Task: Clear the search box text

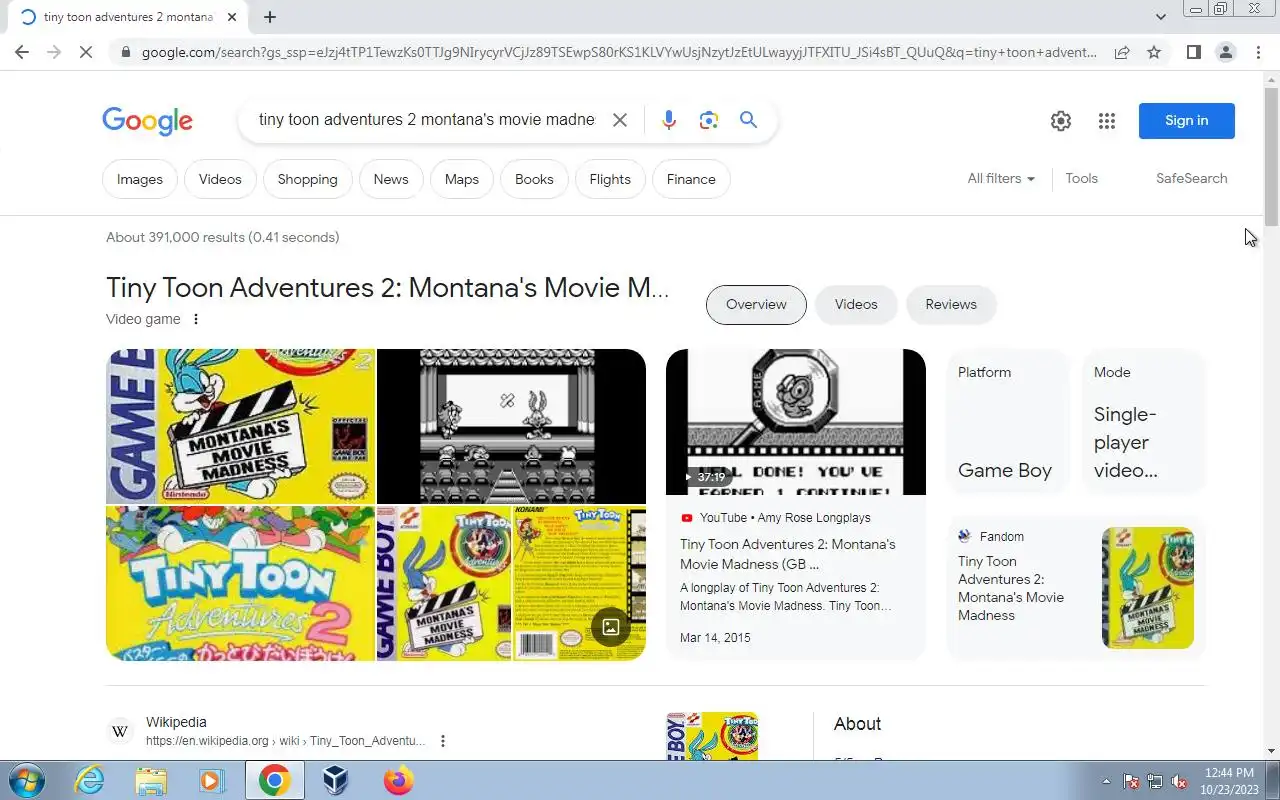Action: pyautogui.click(x=620, y=120)
